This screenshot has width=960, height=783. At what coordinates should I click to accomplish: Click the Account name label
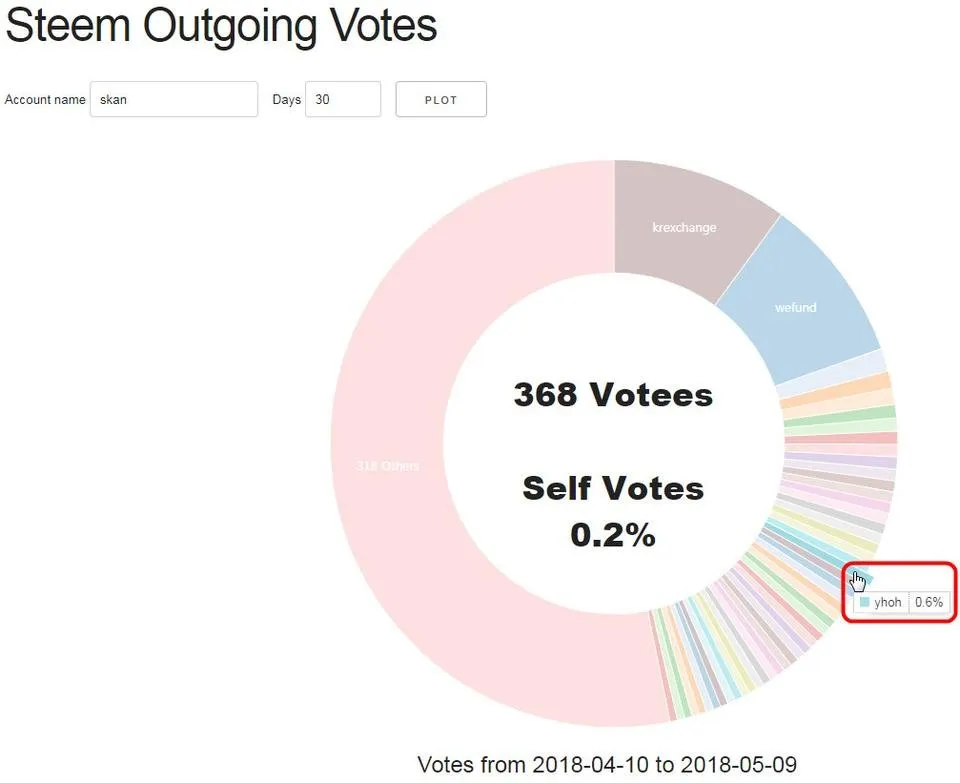[x=45, y=99]
